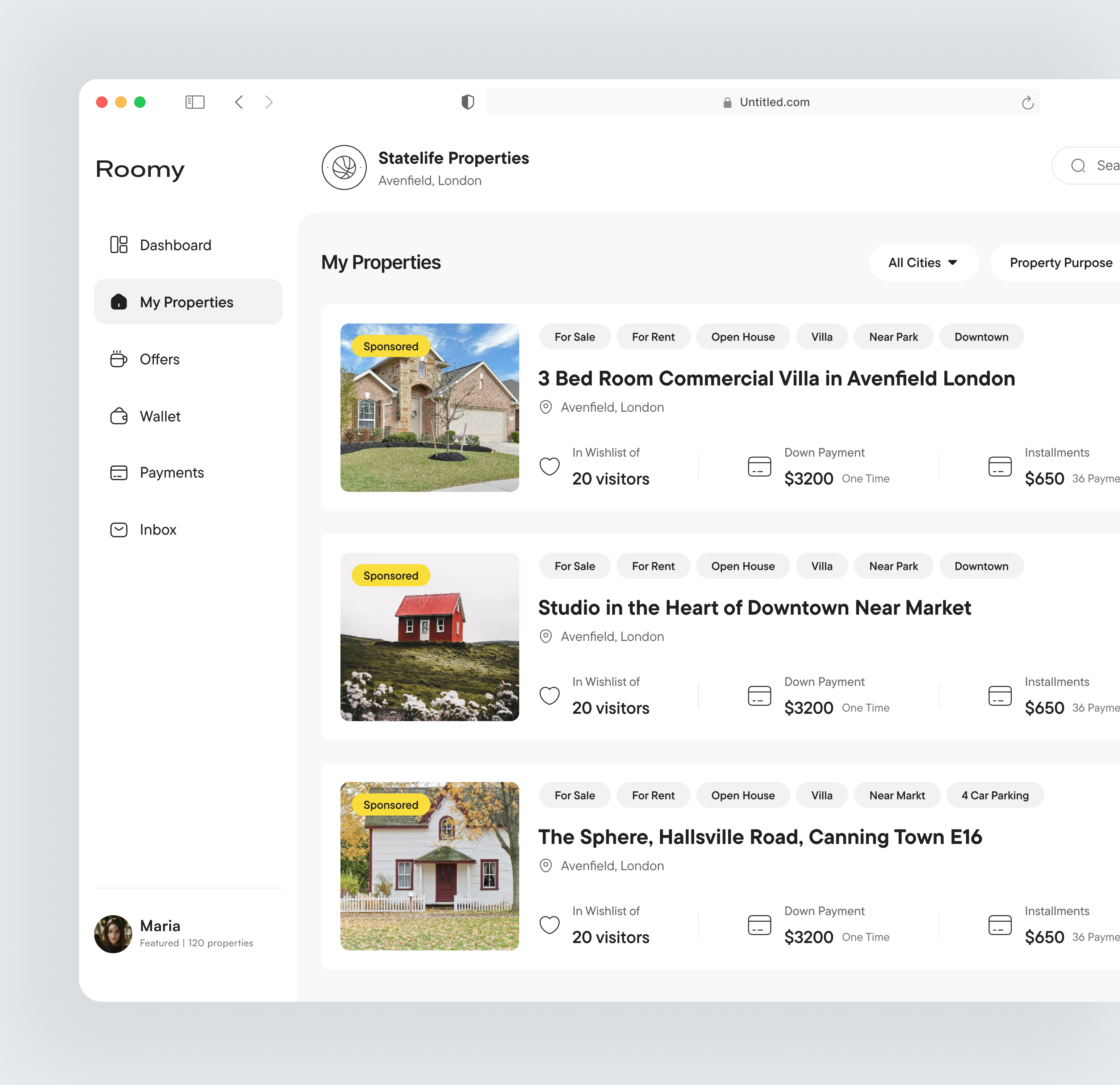Open the Wallet section icon
Screen dimensions: 1120x1085
coord(118,416)
